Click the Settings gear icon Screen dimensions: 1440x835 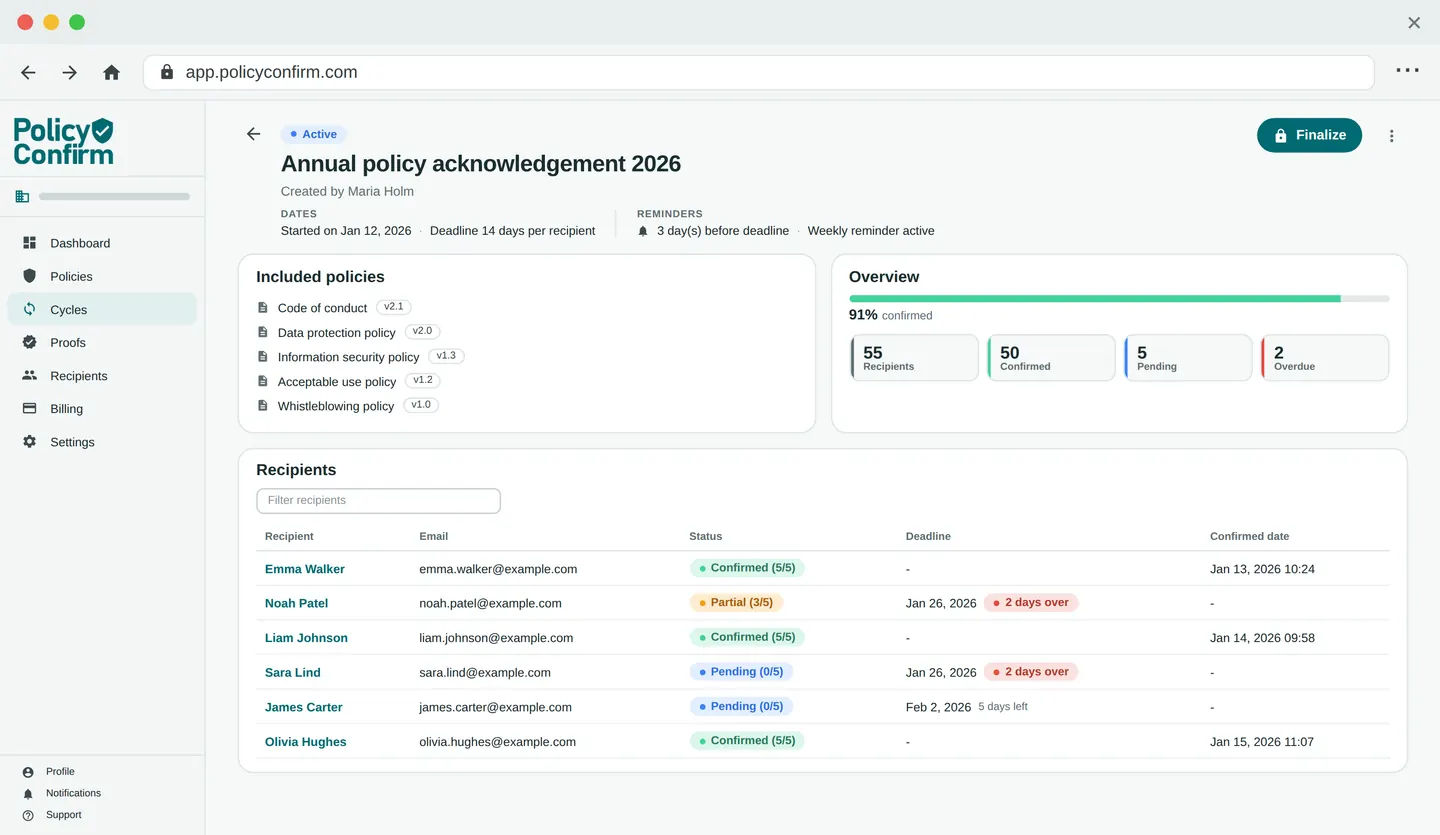click(30, 442)
